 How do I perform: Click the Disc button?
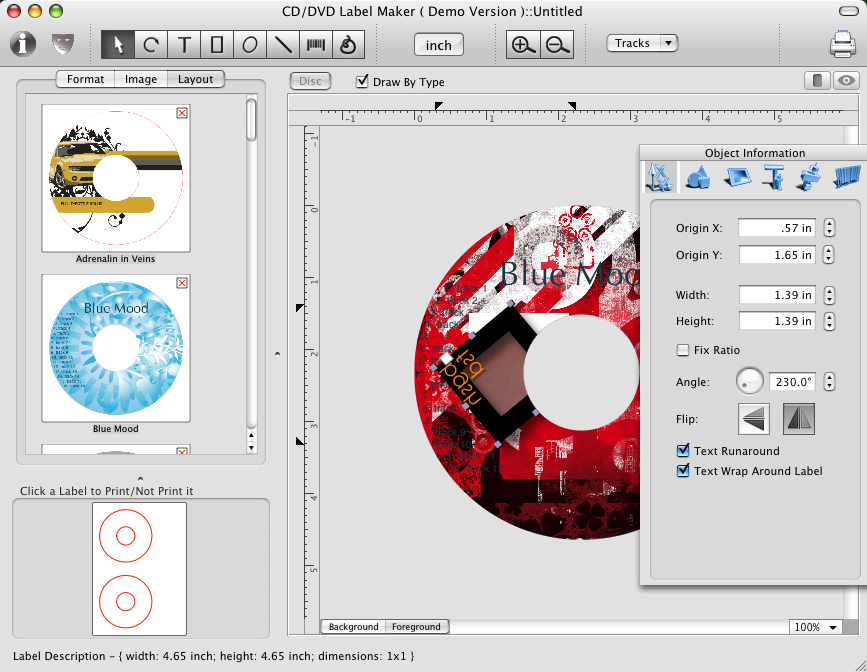pyautogui.click(x=310, y=81)
